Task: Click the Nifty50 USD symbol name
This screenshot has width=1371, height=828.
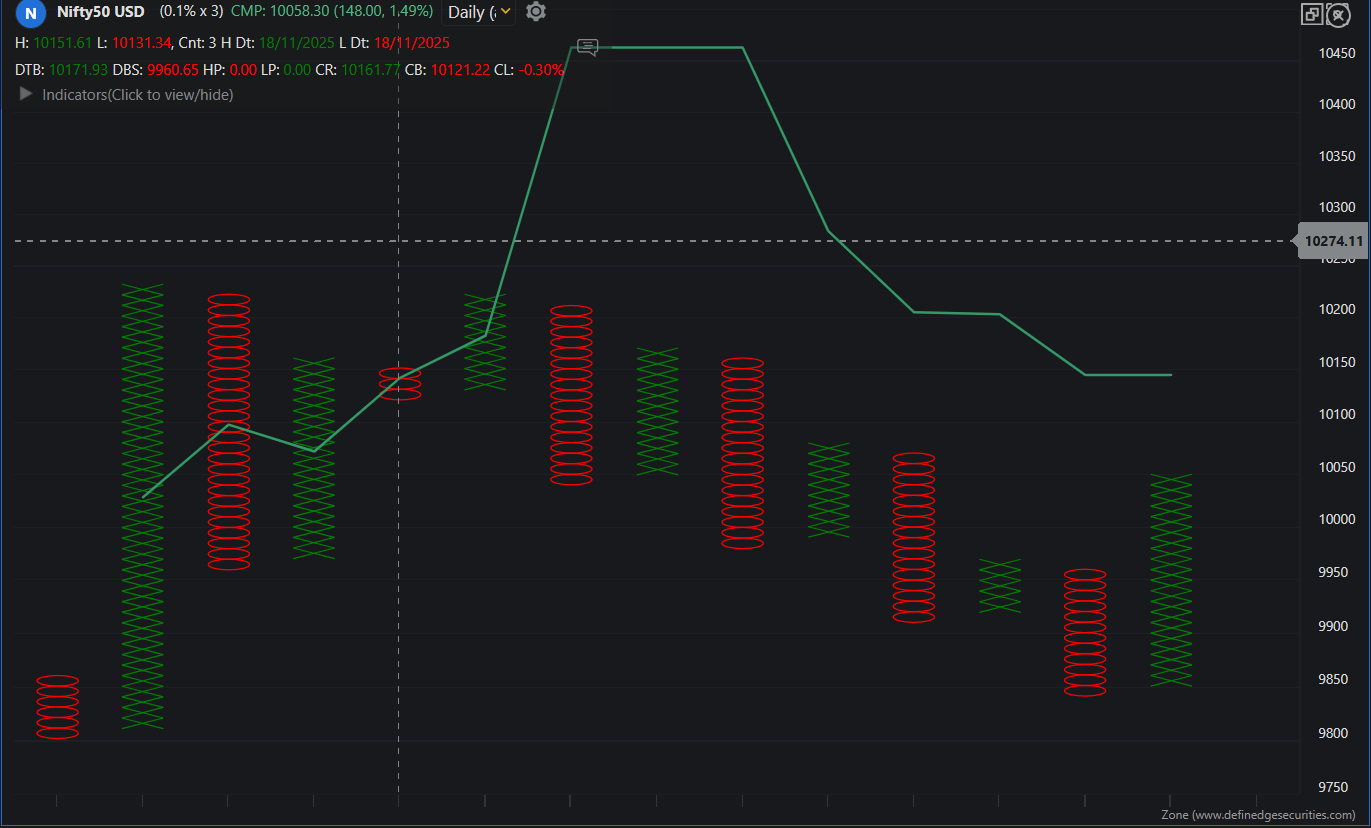Action: coord(100,12)
